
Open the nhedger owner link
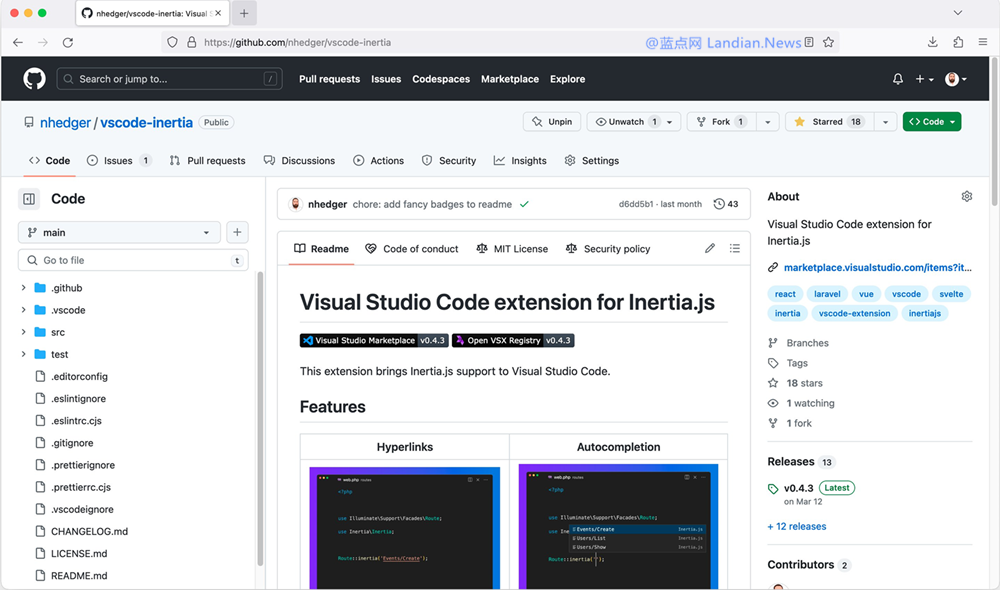[x=65, y=122]
